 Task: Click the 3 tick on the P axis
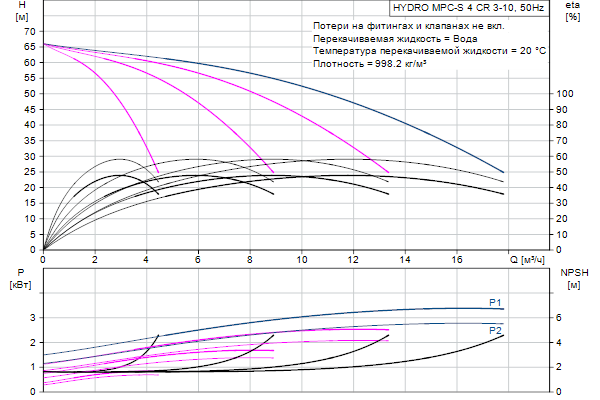coord(33,318)
